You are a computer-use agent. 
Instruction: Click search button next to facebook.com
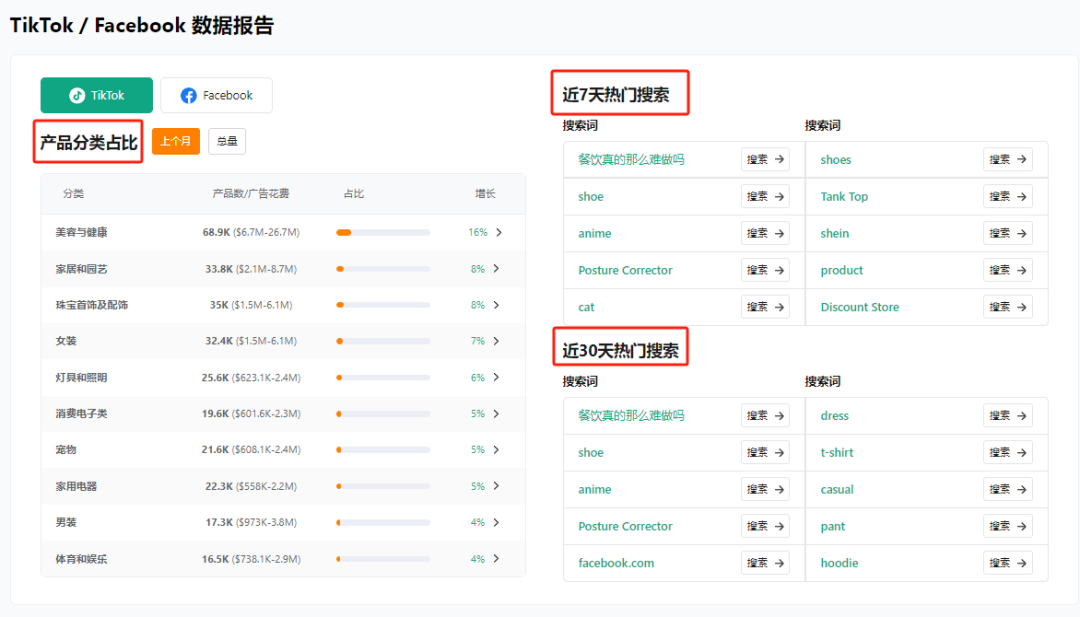(765, 563)
